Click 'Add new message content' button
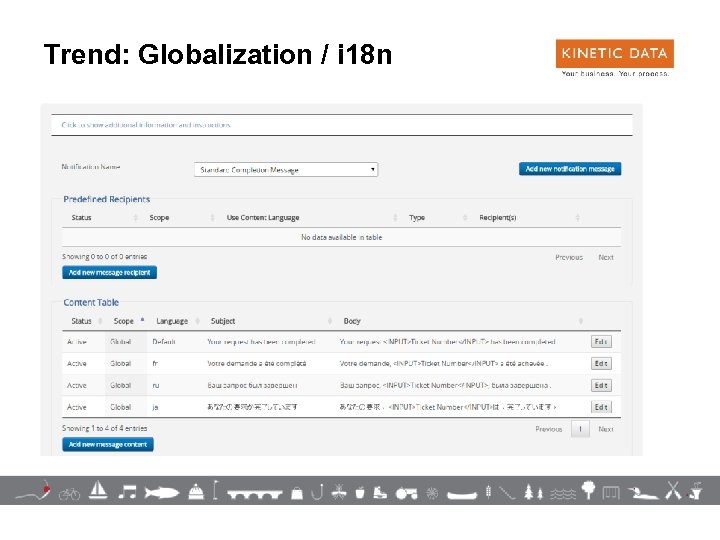This screenshot has height=540, width=720. click(x=108, y=444)
